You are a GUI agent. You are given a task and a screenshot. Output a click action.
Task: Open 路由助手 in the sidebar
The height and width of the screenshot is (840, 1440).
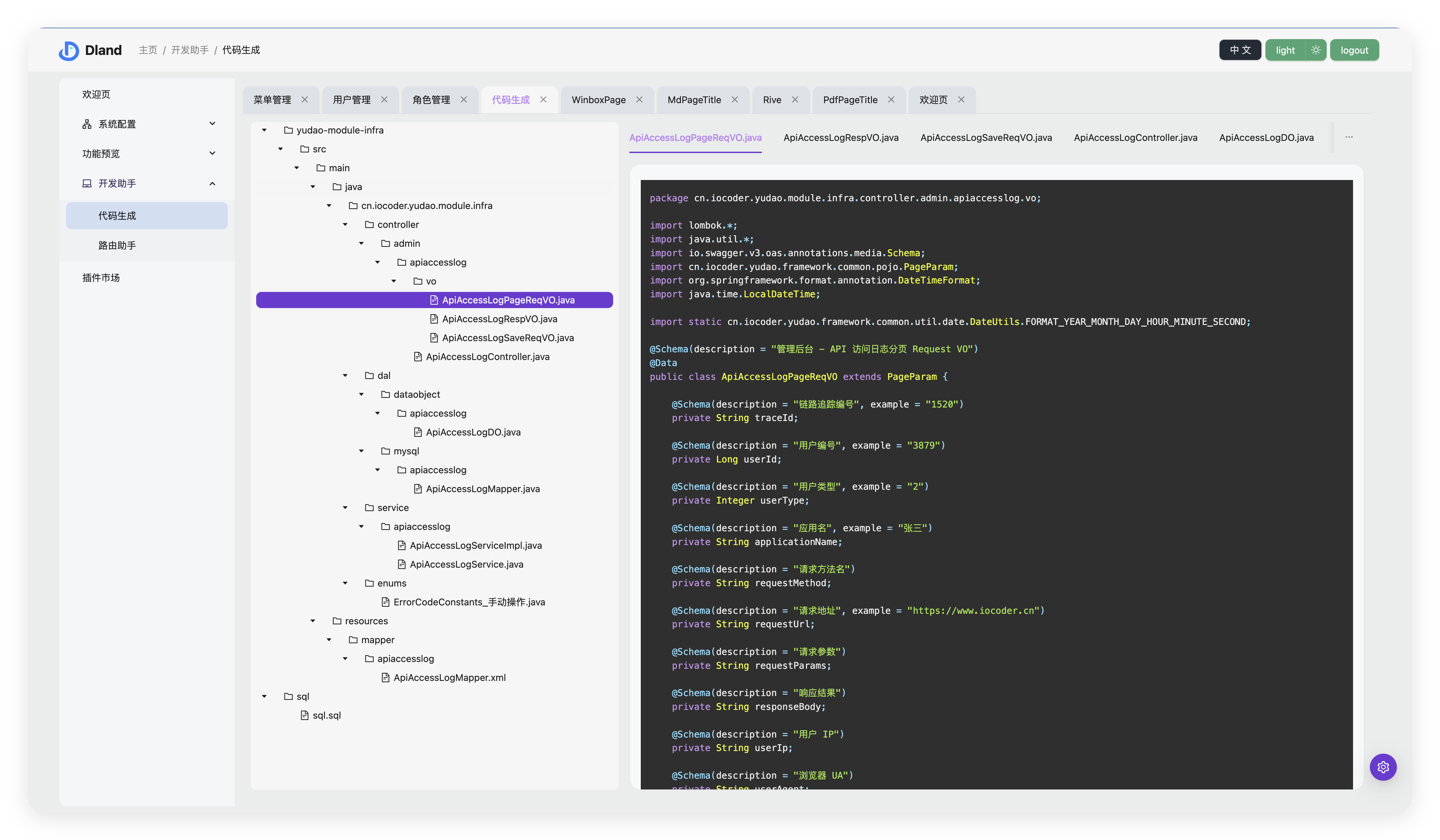pyautogui.click(x=146, y=245)
